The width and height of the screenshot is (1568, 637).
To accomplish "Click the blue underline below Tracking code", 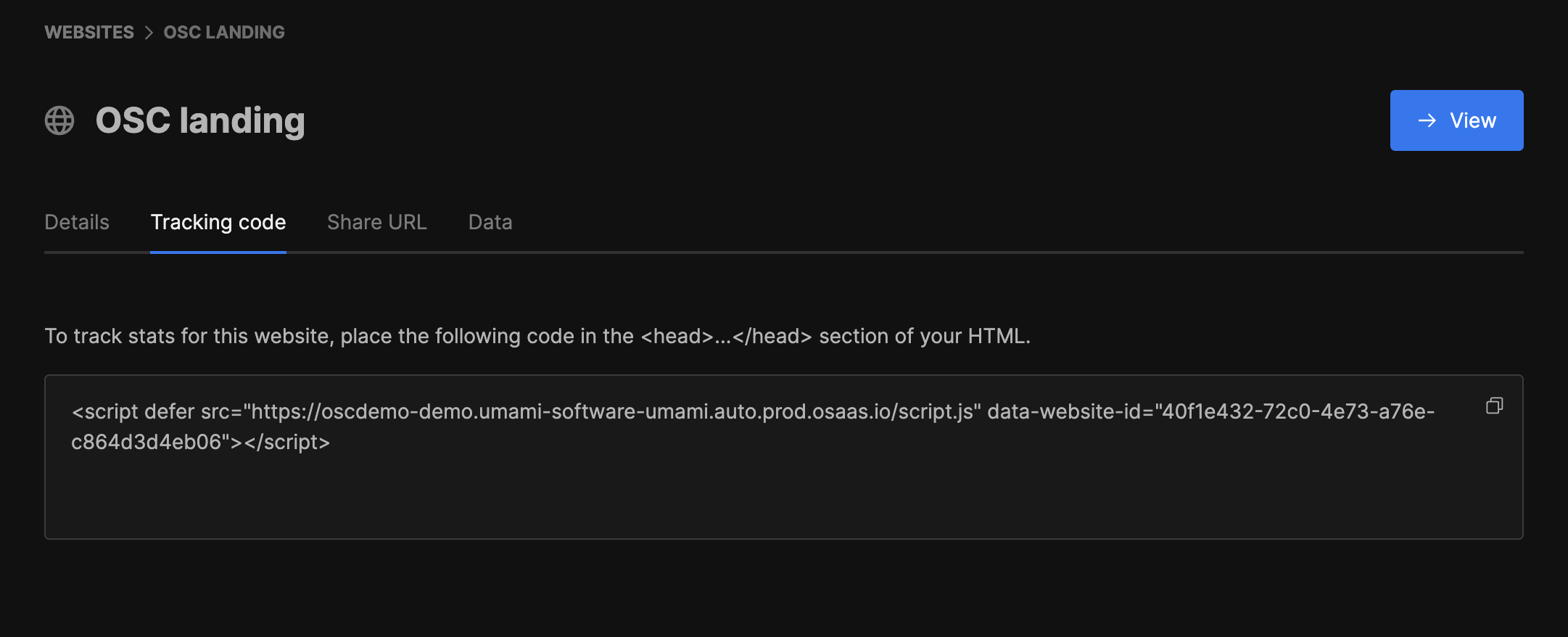I will [218, 252].
